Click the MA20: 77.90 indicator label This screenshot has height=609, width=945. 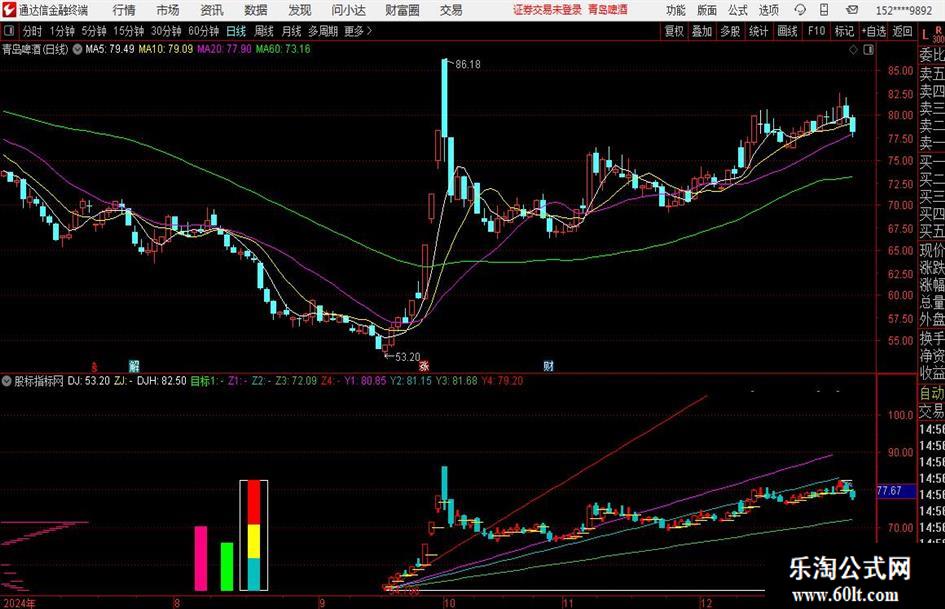coord(224,49)
